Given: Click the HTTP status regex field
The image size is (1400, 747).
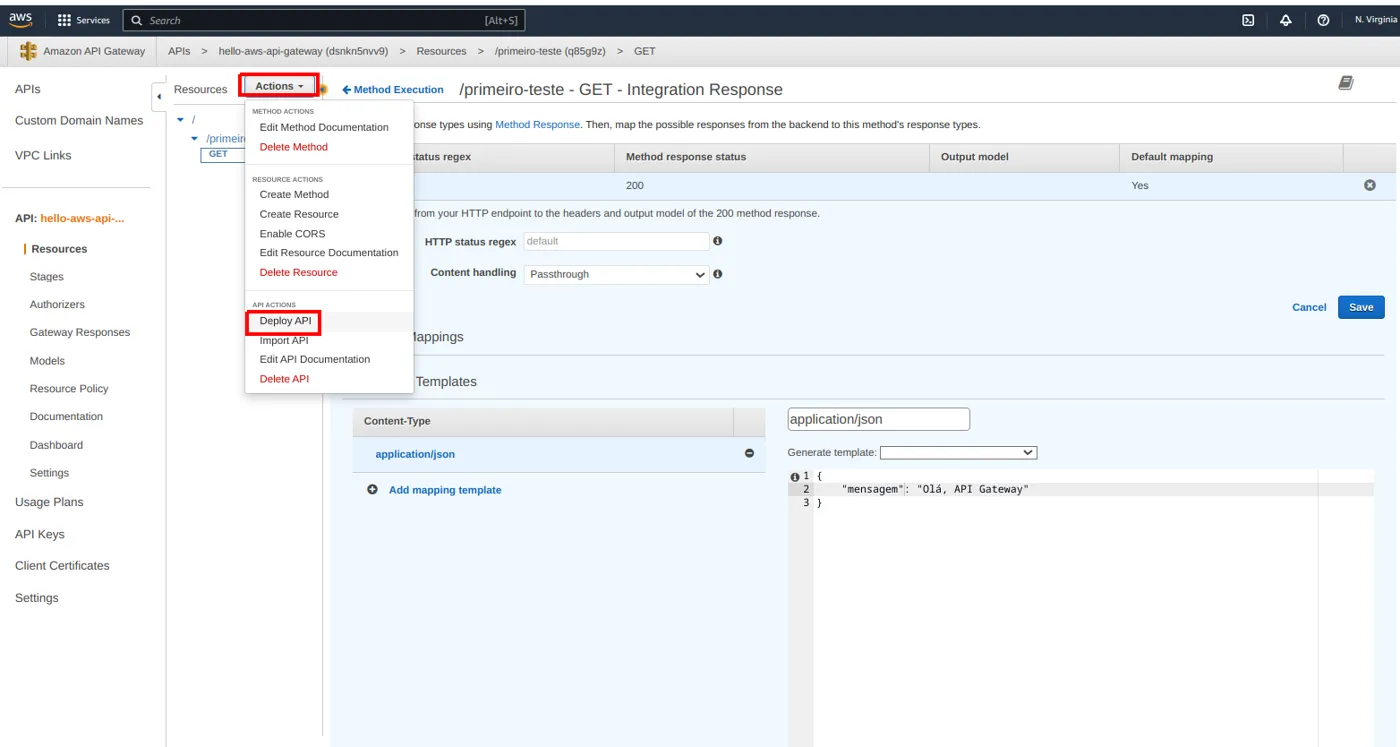Looking at the screenshot, I should 616,241.
